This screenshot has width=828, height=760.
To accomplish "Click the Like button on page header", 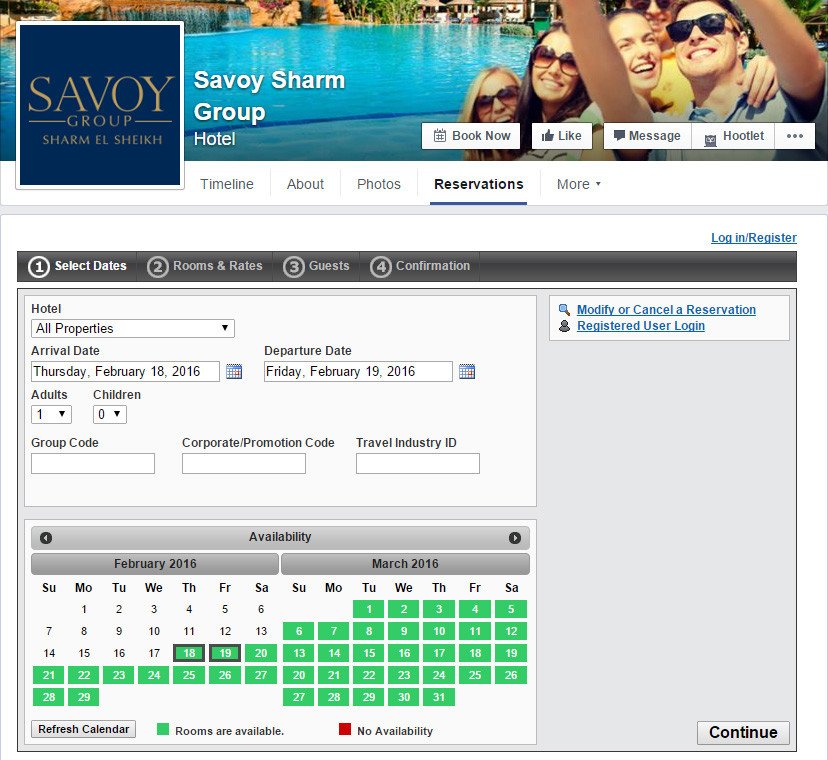I will [x=561, y=136].
